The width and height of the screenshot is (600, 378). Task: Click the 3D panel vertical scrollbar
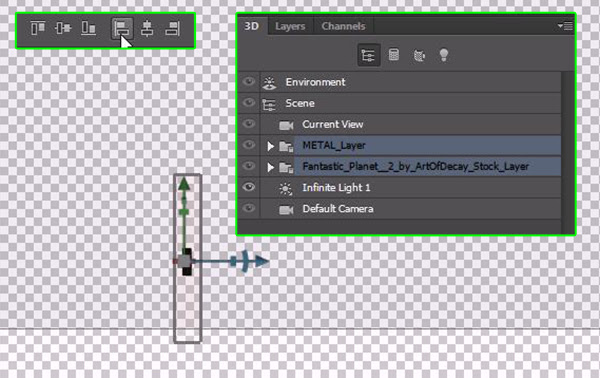pos(567,152)
